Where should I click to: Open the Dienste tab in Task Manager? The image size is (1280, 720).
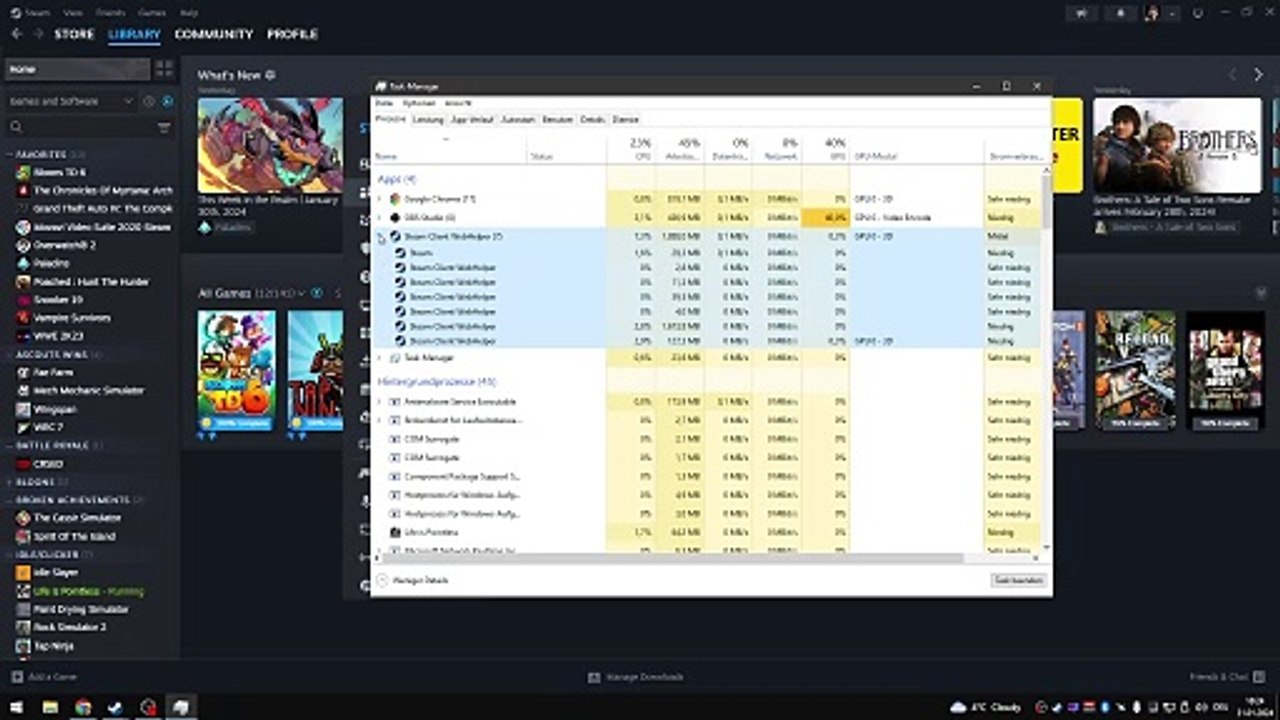(625, 119)
